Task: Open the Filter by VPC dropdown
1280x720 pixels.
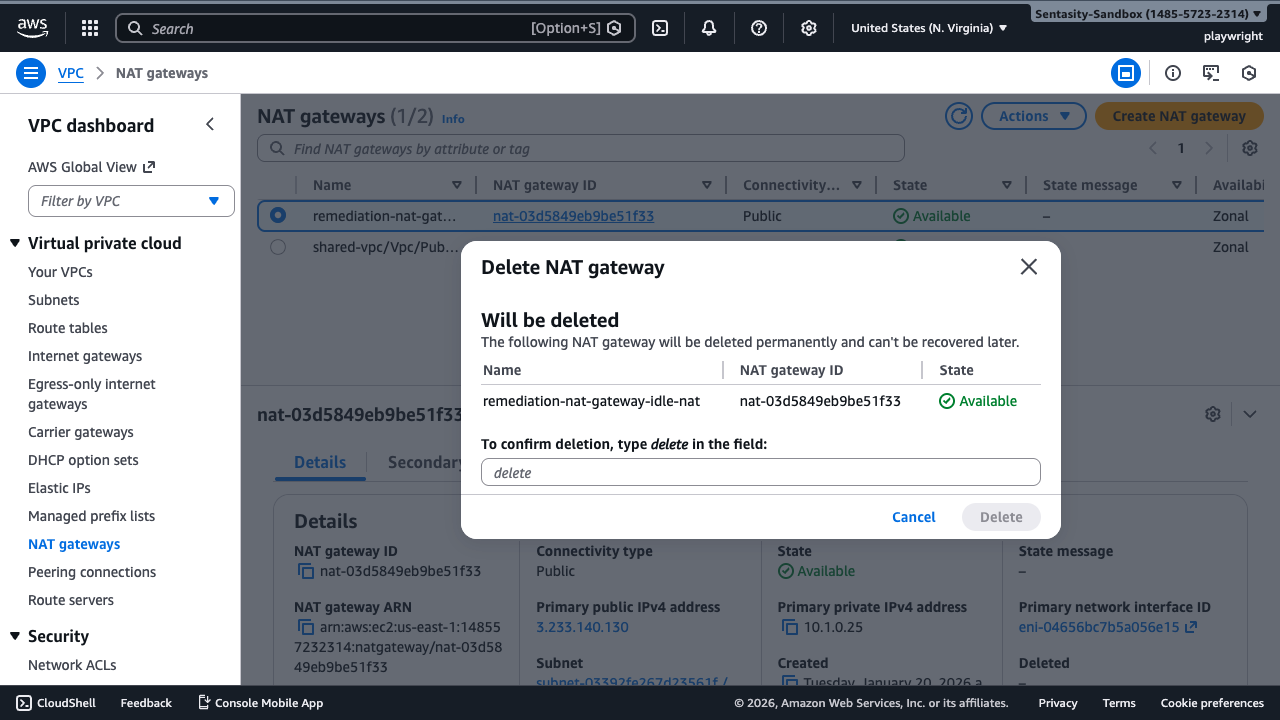Action: 131,200
